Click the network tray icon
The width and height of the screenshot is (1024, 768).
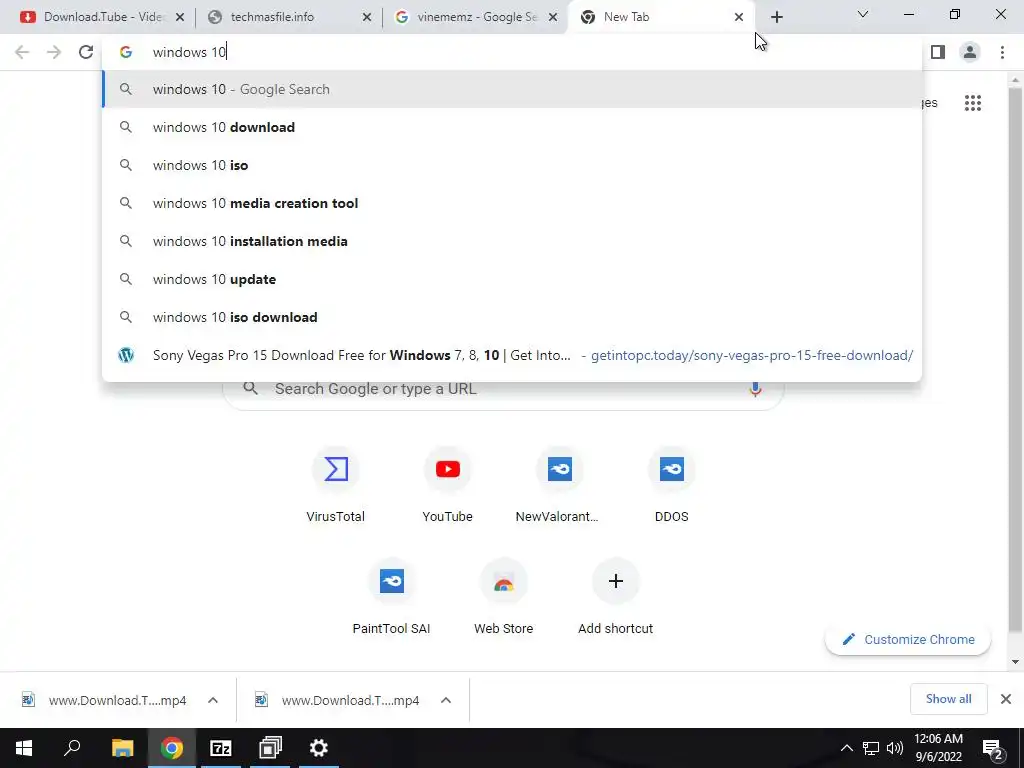(871, 748)
